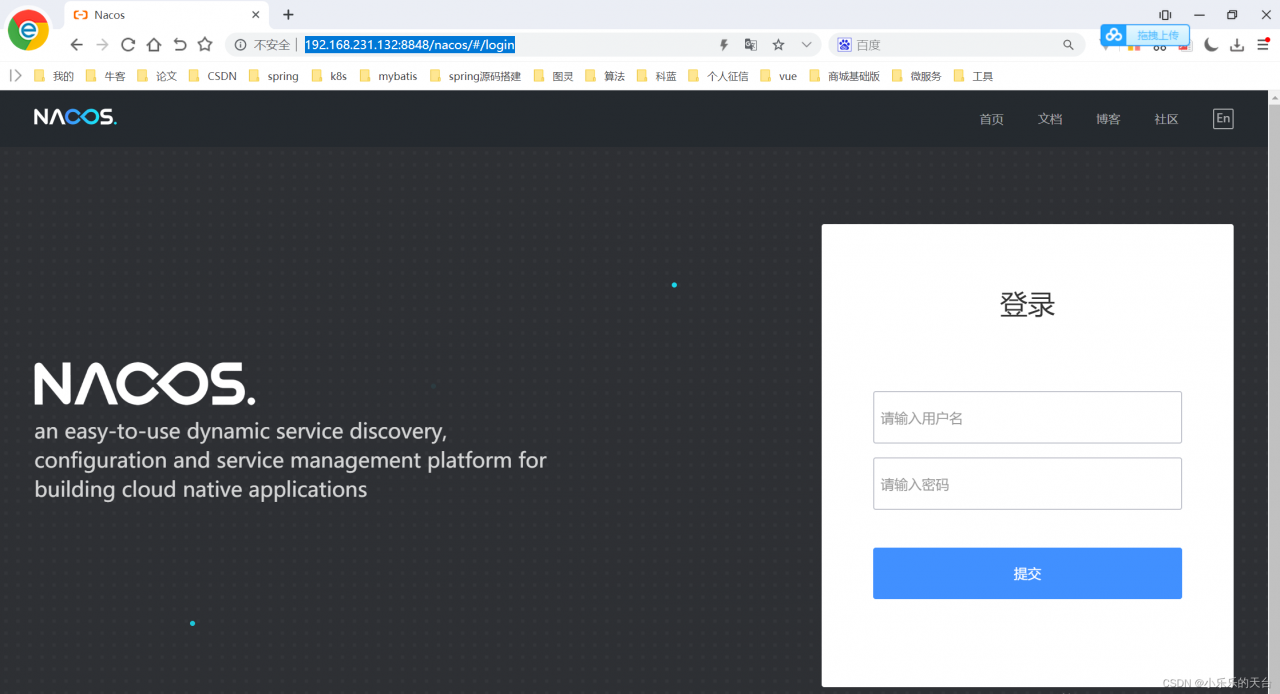Close the Nacos tab
The height and width of the screenshot is (694, 1280).
click(256, 15)
